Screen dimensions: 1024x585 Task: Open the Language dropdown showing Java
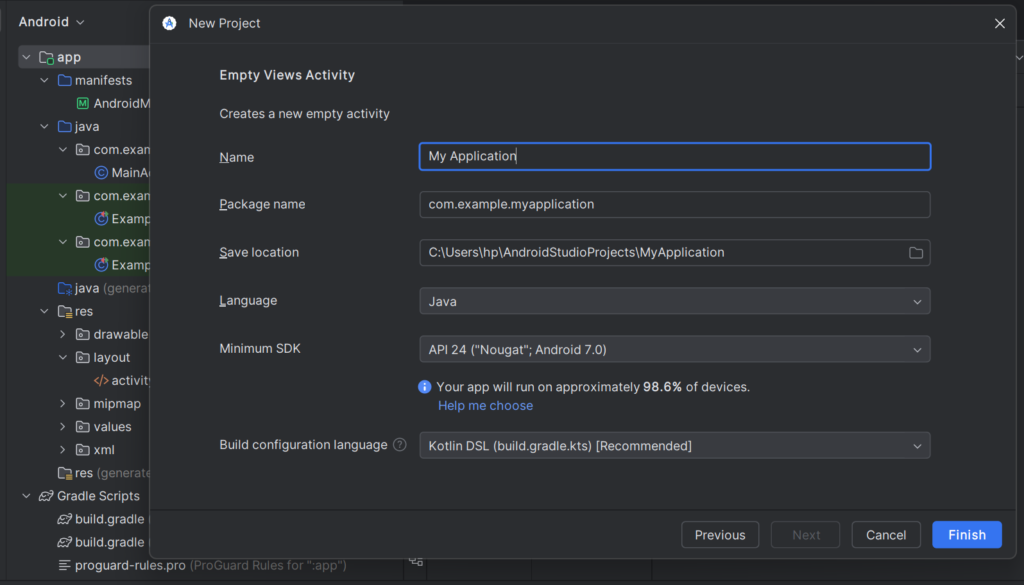(675, 301)
